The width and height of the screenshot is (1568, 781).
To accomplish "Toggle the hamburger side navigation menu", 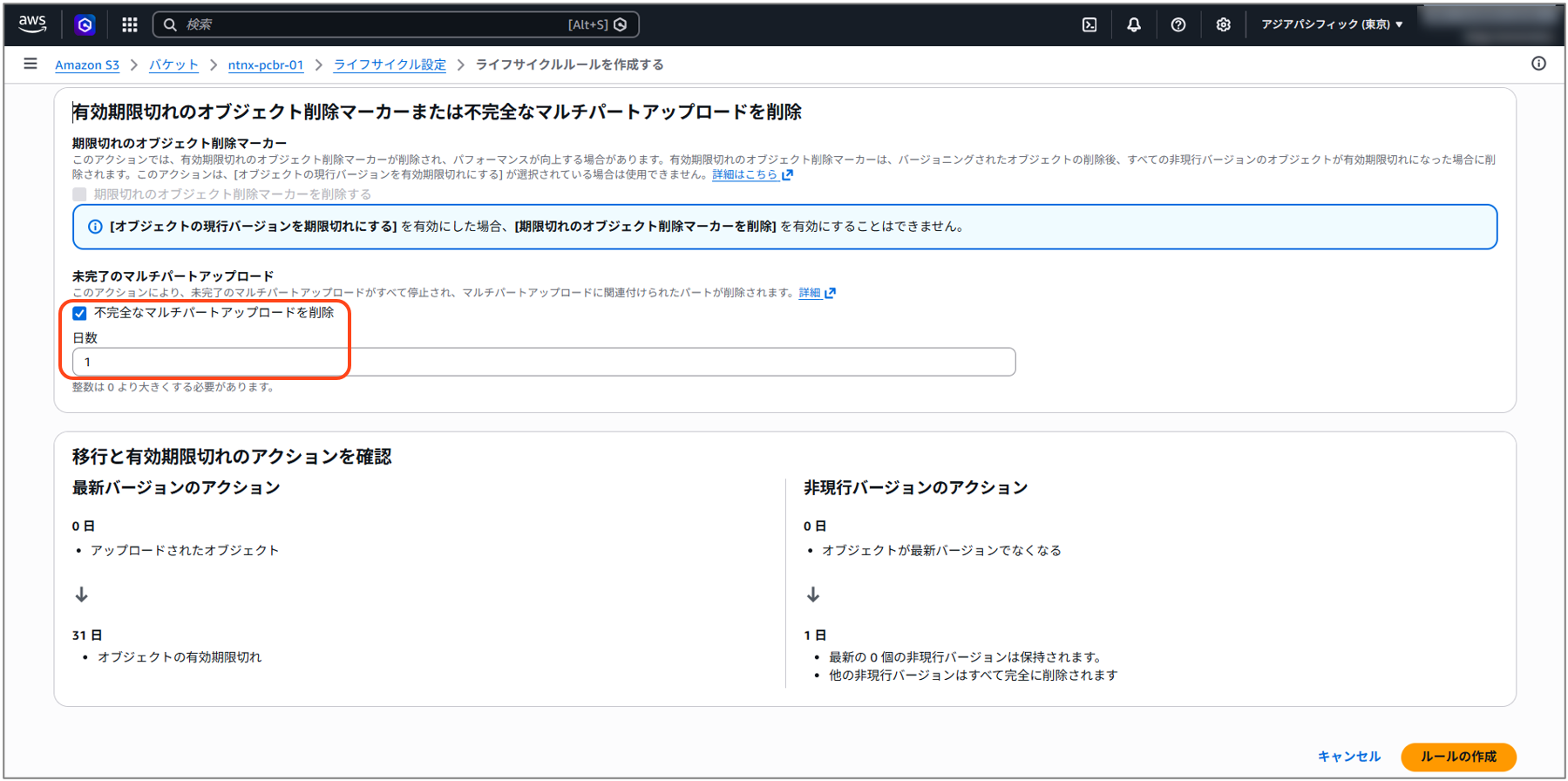I will pyautogui.click(x=31, y=64).
